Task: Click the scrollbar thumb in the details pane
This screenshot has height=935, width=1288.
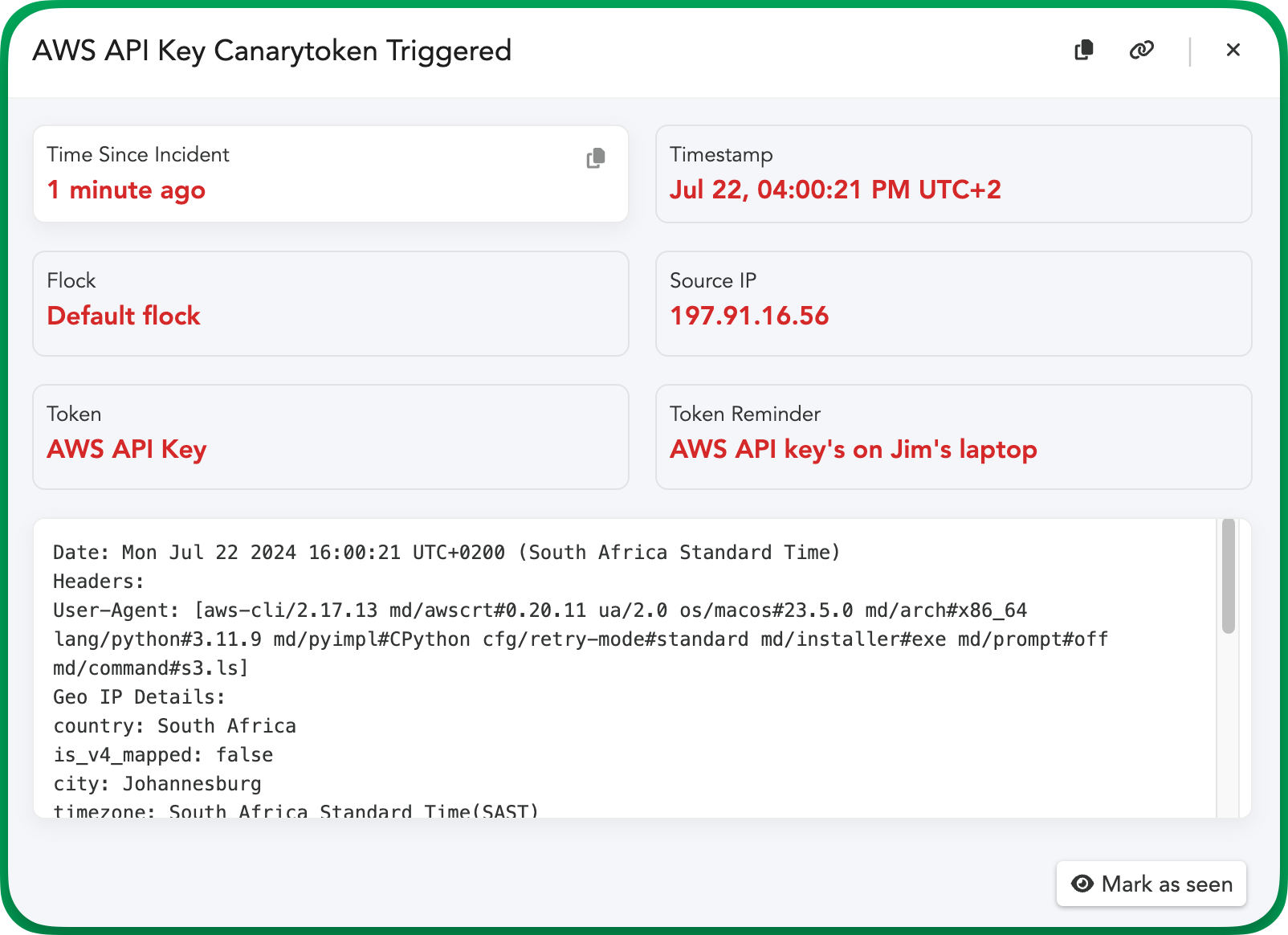Action: [1228, 576]
